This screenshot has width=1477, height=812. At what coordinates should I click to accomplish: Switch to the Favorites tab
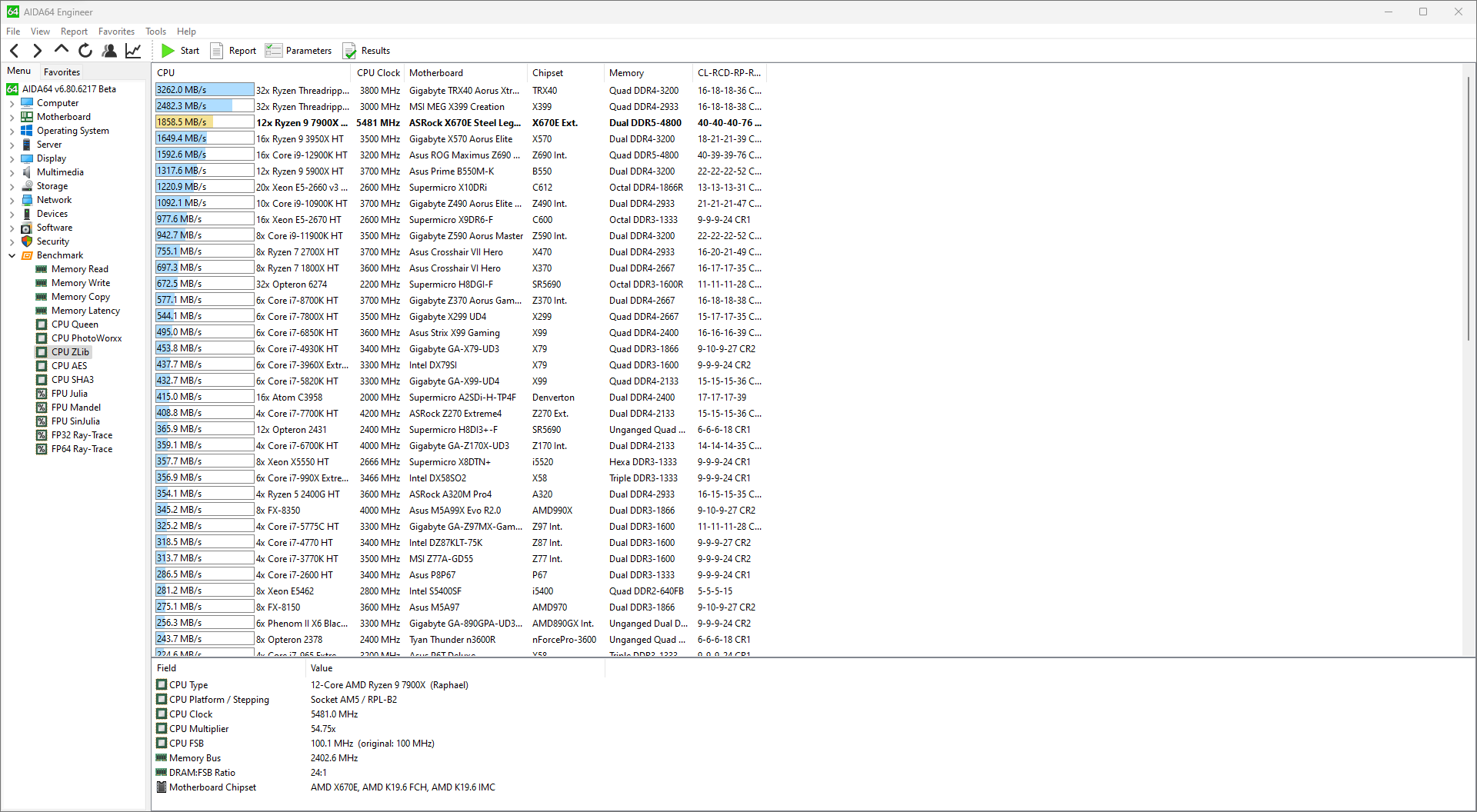pyautogui.click(x=62, y=72)
